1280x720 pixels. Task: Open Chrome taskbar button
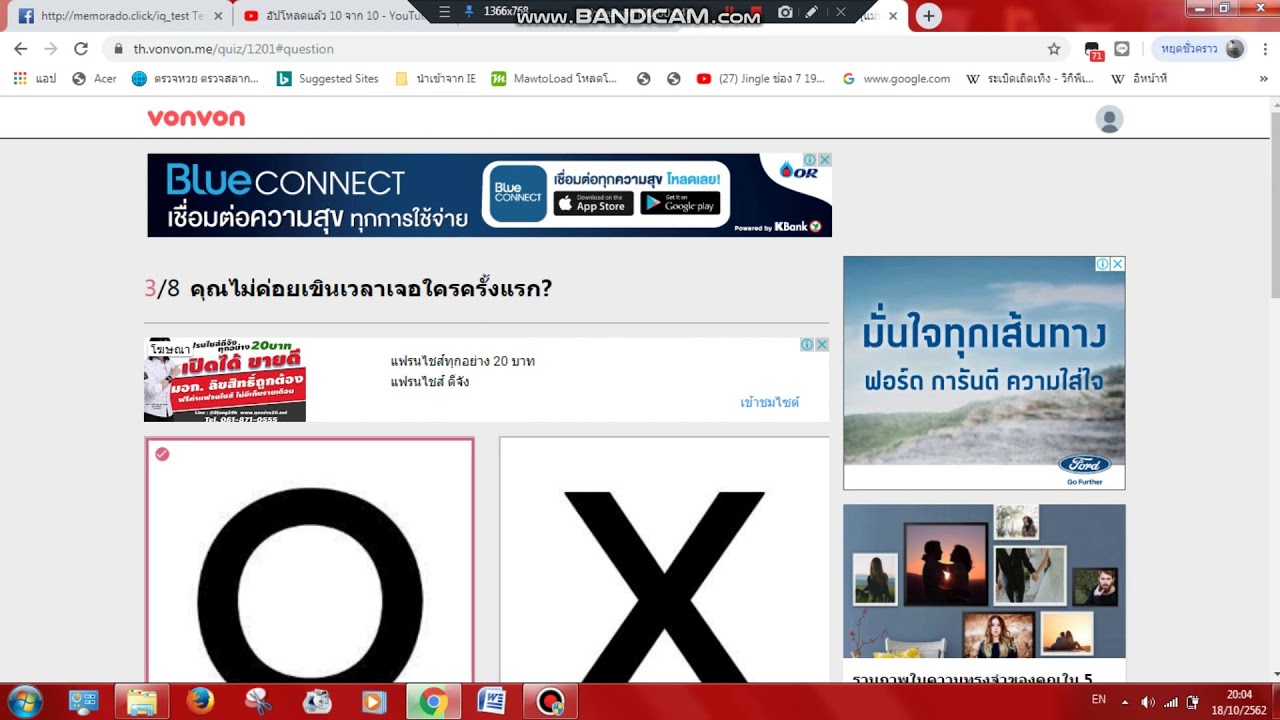433,702
